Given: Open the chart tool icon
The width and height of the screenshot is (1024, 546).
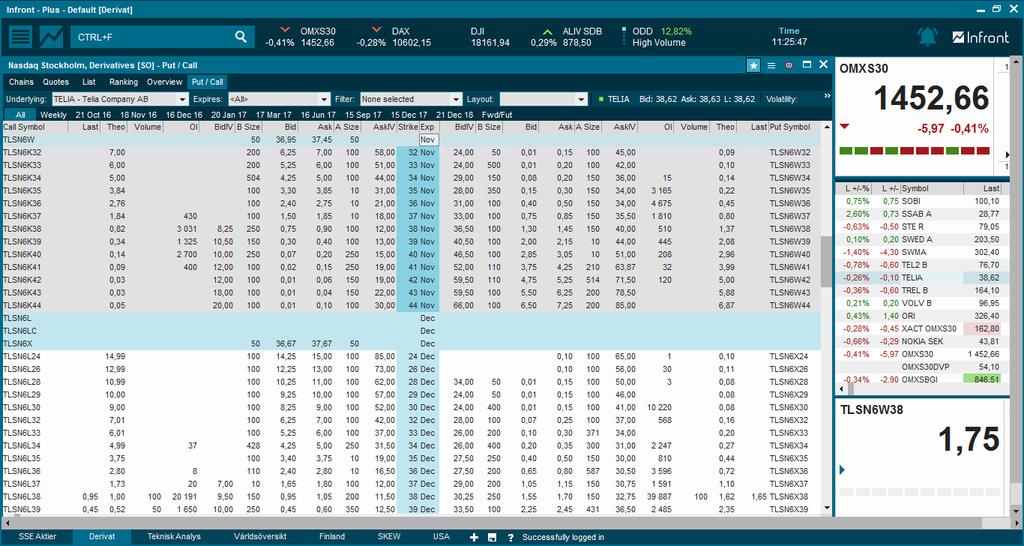Looking at the screenshot, I should coord(51,37).
